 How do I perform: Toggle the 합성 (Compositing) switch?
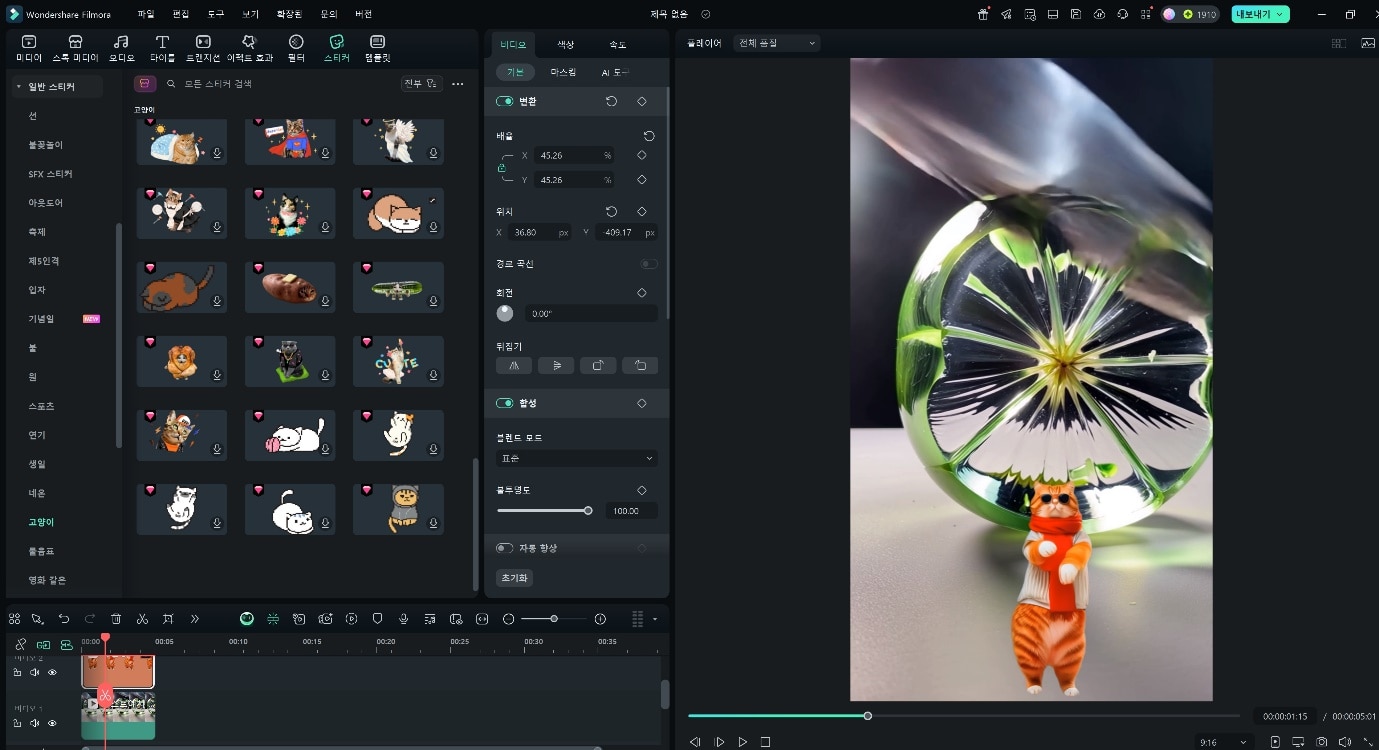(x=504, y=403)
